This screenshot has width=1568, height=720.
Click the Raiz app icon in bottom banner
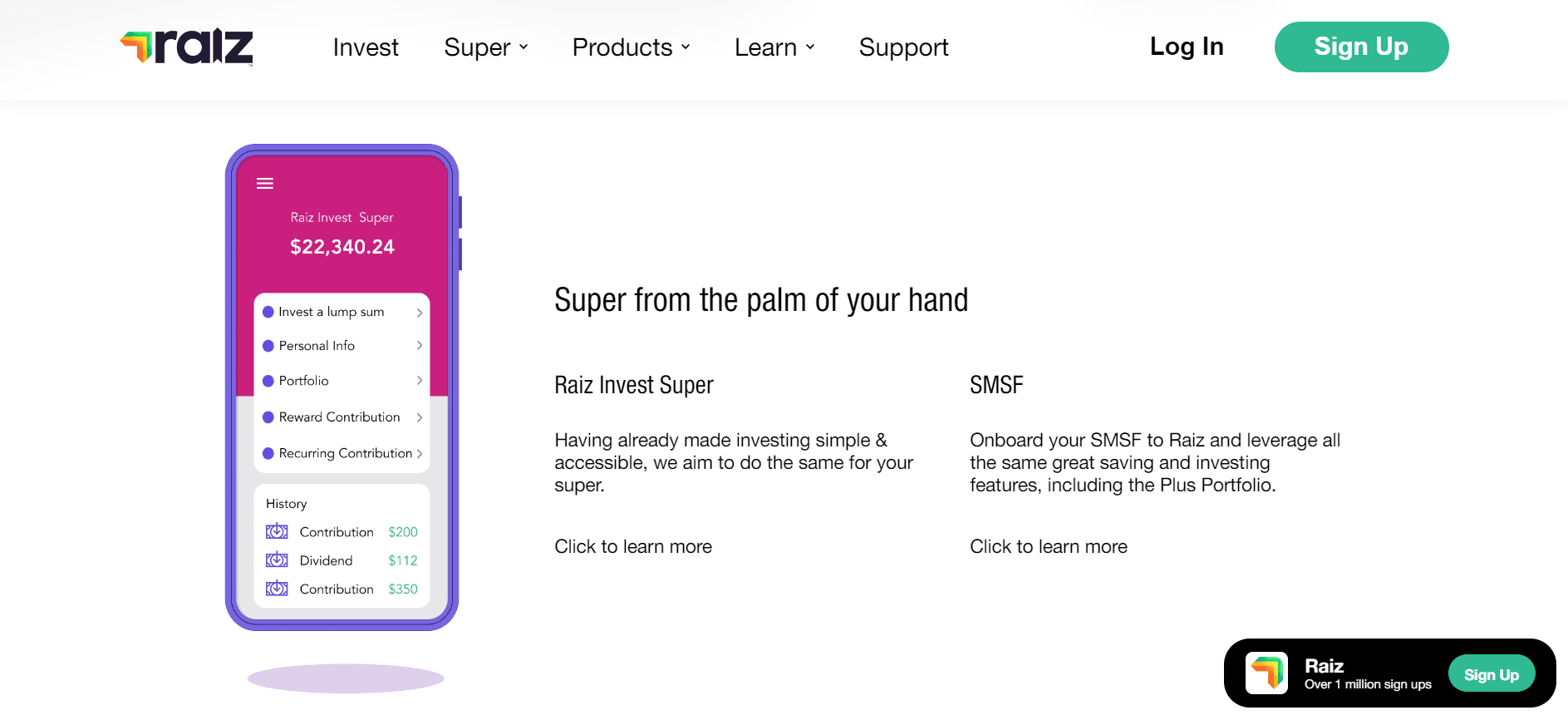(1266, 673)
